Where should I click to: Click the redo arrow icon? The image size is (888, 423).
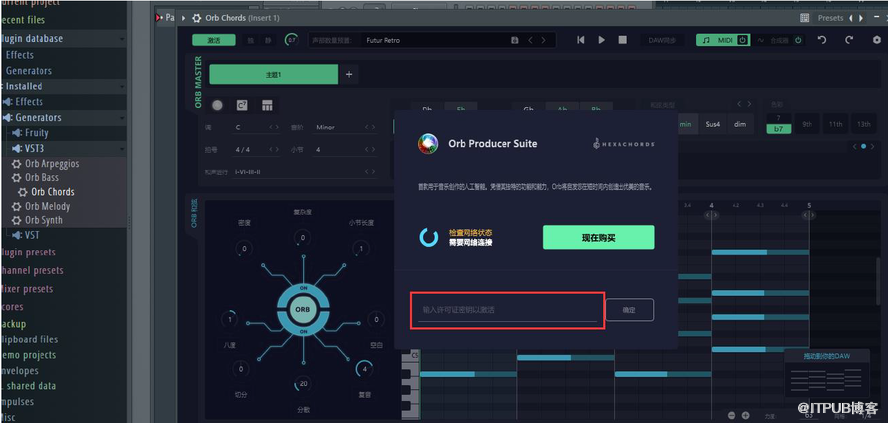849,40
